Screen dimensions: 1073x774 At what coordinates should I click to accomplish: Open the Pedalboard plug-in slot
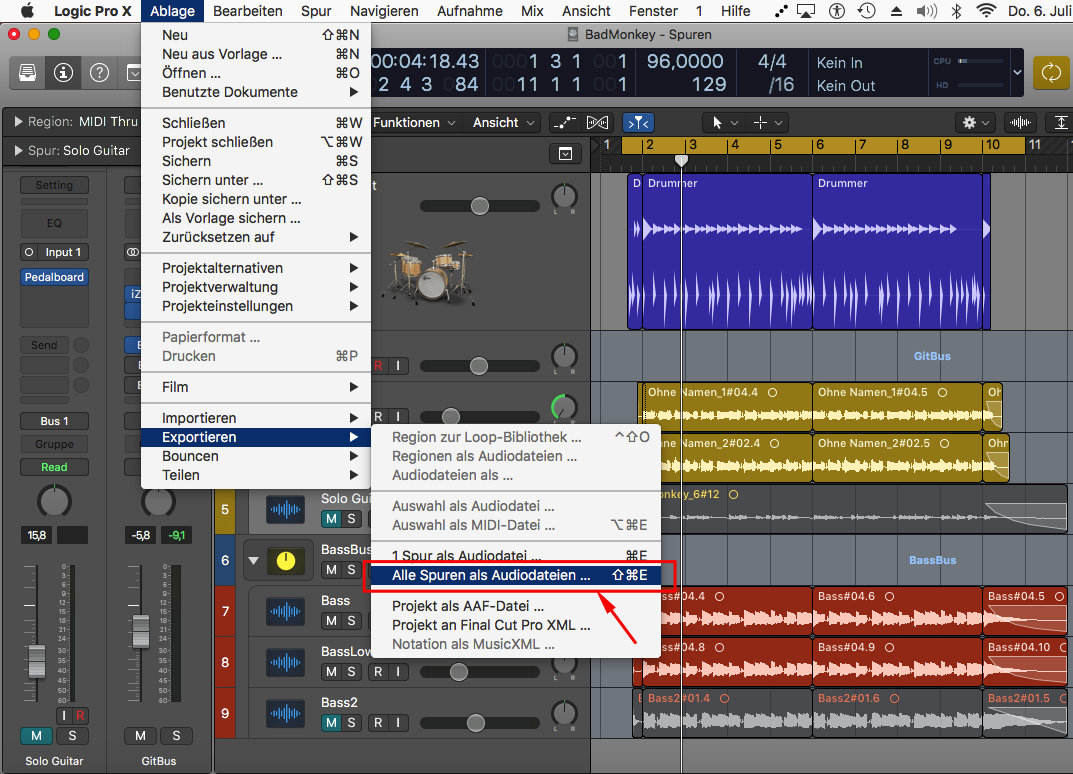(x=54, y=277)
